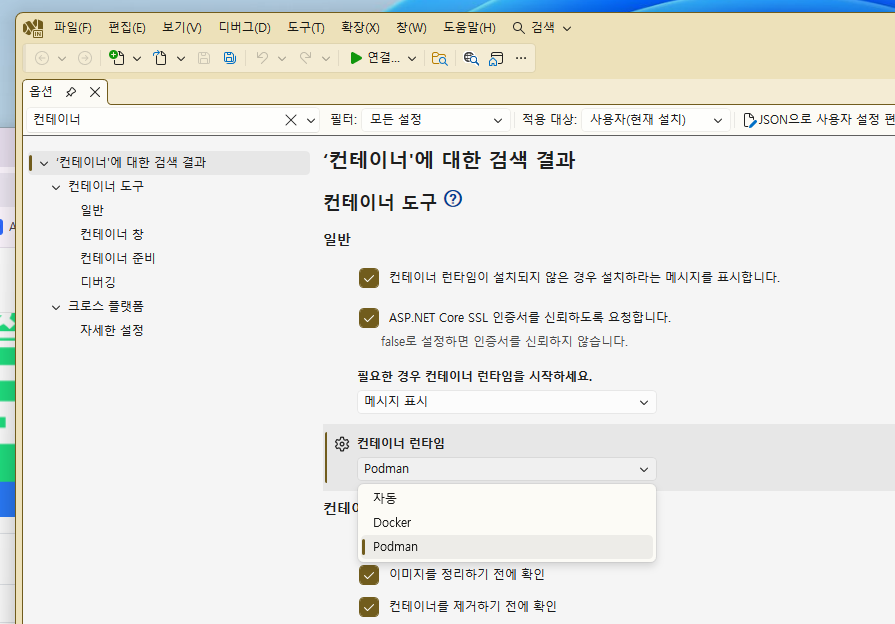Click the open file icon in toolbar
The width and height of the screenshot is (895, 624).
(160, 58)
